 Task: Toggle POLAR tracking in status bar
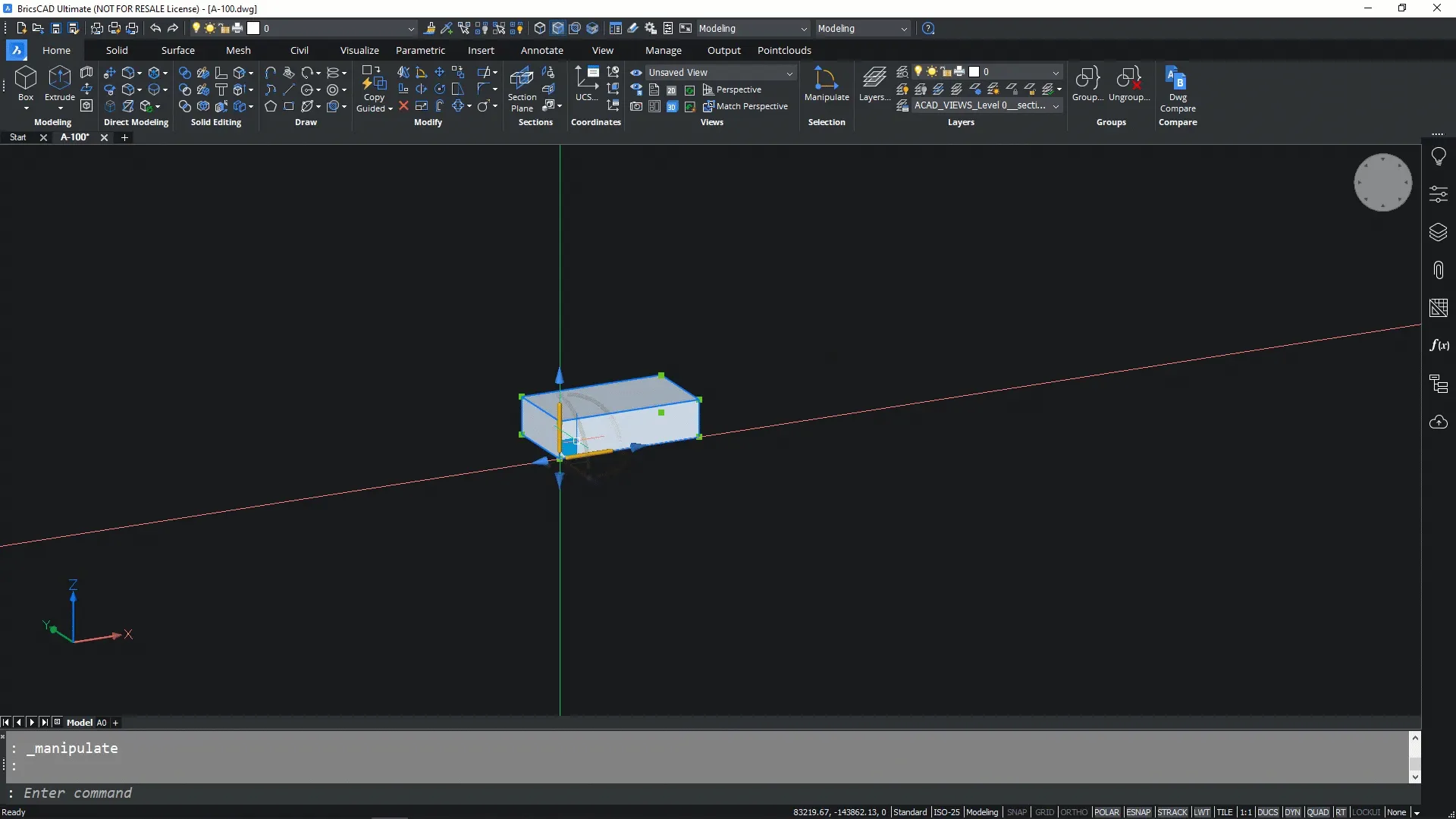[1106, 812]
